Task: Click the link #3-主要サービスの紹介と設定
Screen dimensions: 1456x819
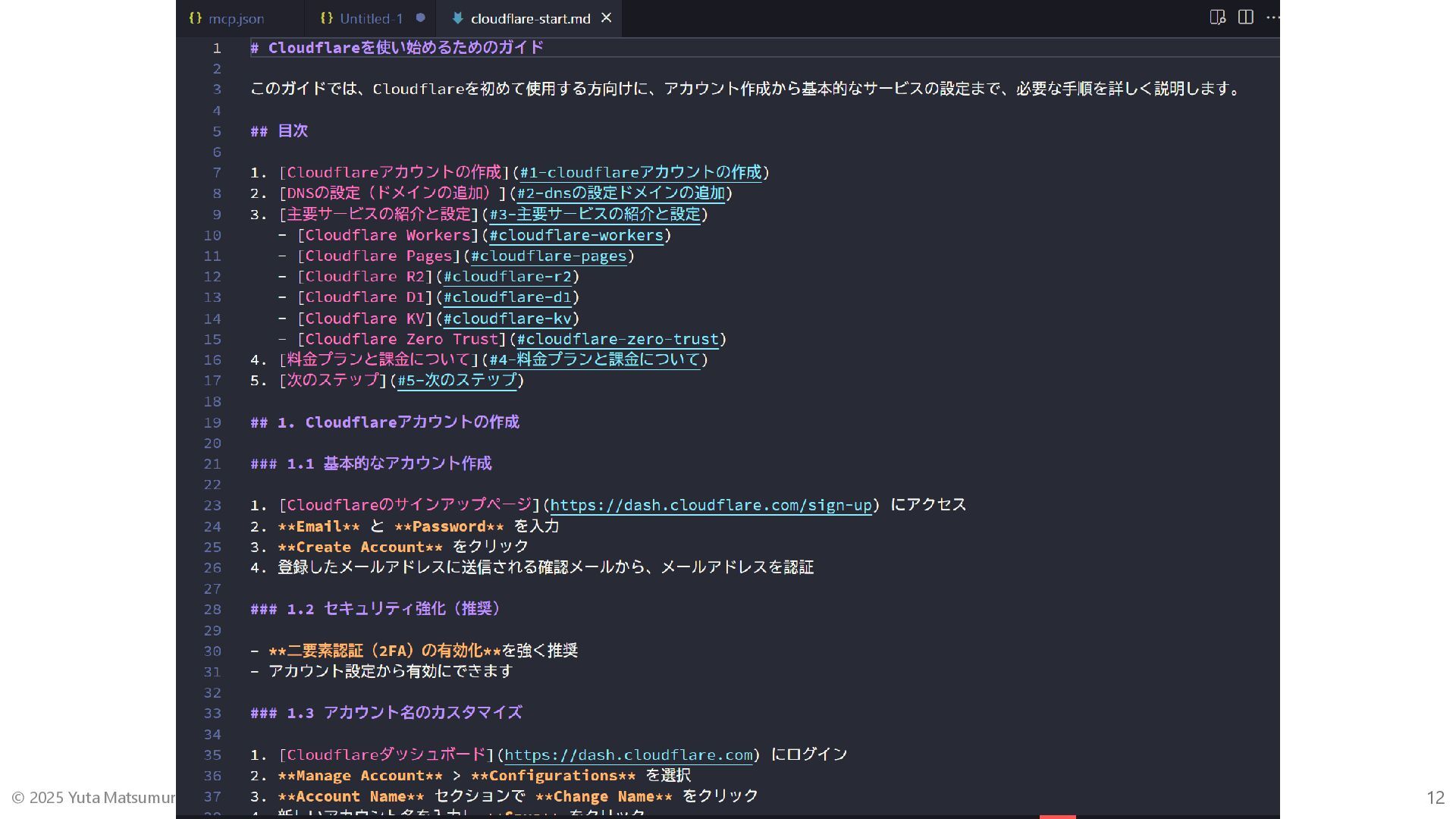Action: [x=595, y=215]
